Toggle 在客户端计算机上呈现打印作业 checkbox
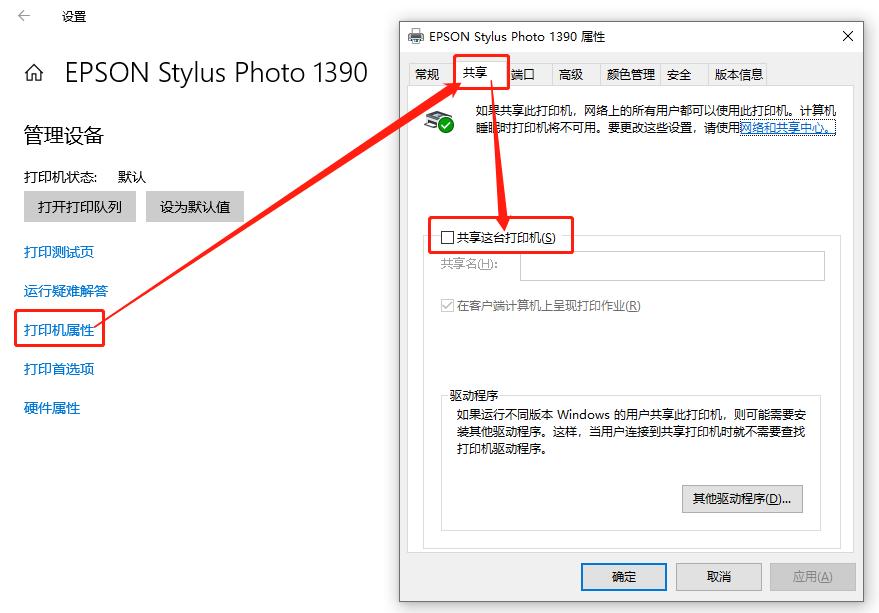The height and width of the screenshot is (613, 879). [448, 306]
